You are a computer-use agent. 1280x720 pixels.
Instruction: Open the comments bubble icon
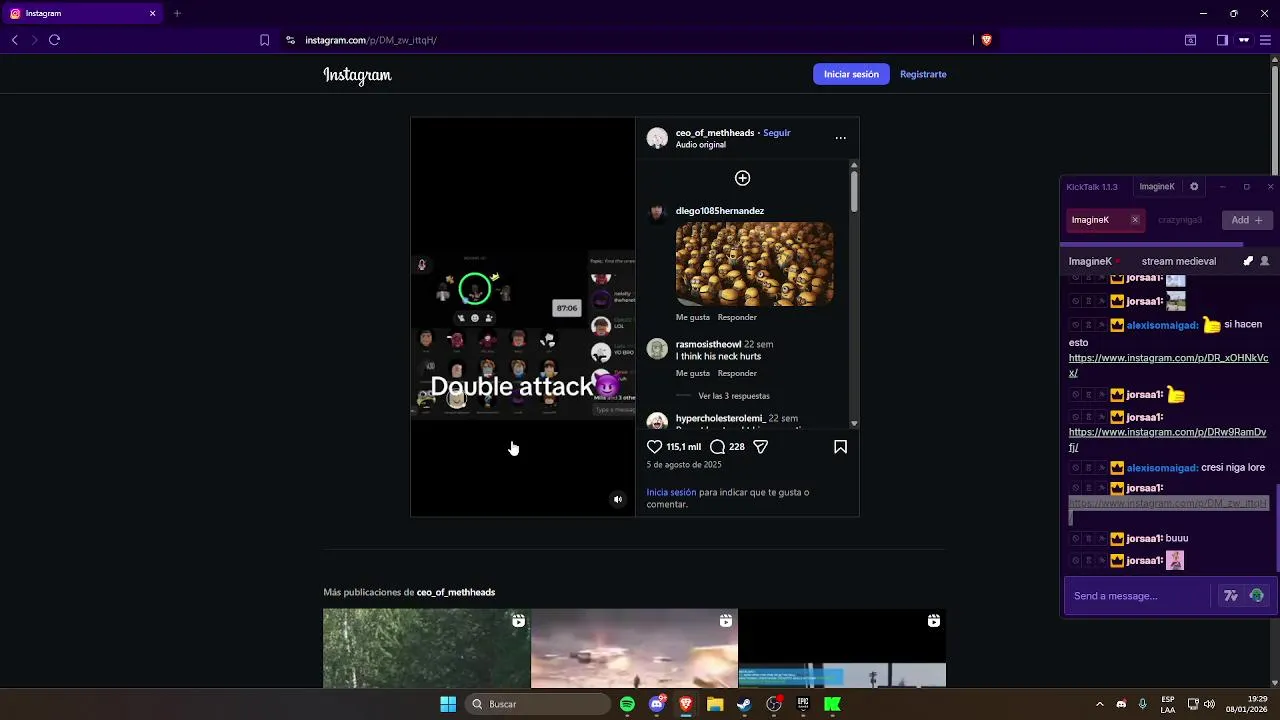pos(717,447)
